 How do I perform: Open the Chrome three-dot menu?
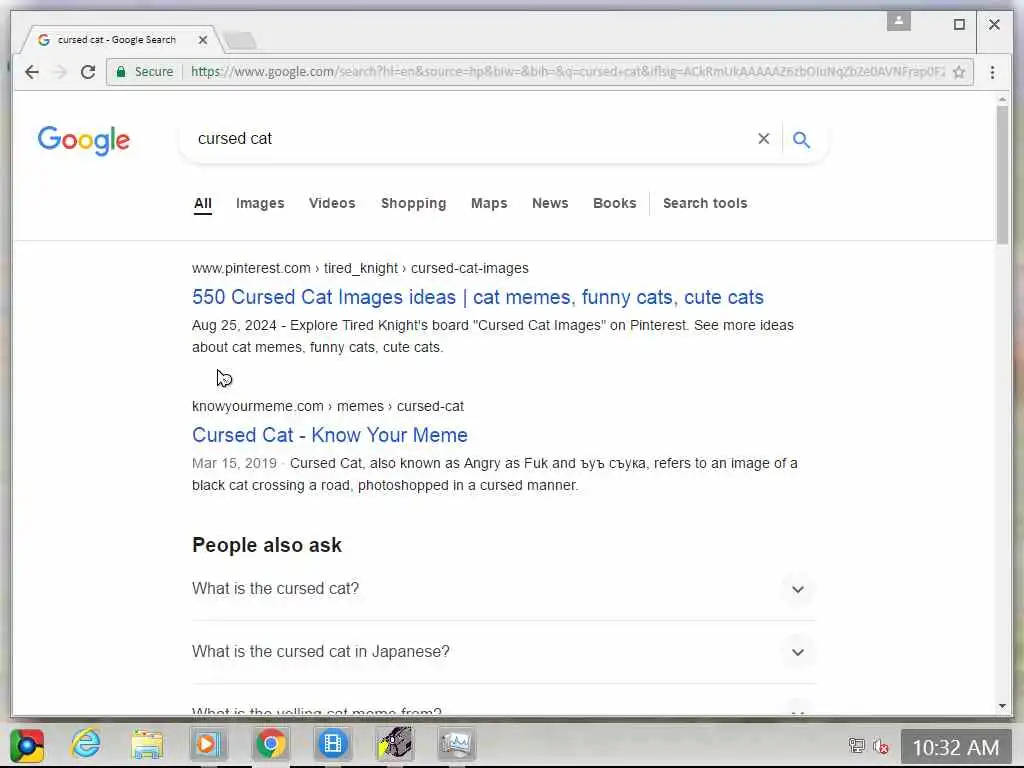click(992, 72)
